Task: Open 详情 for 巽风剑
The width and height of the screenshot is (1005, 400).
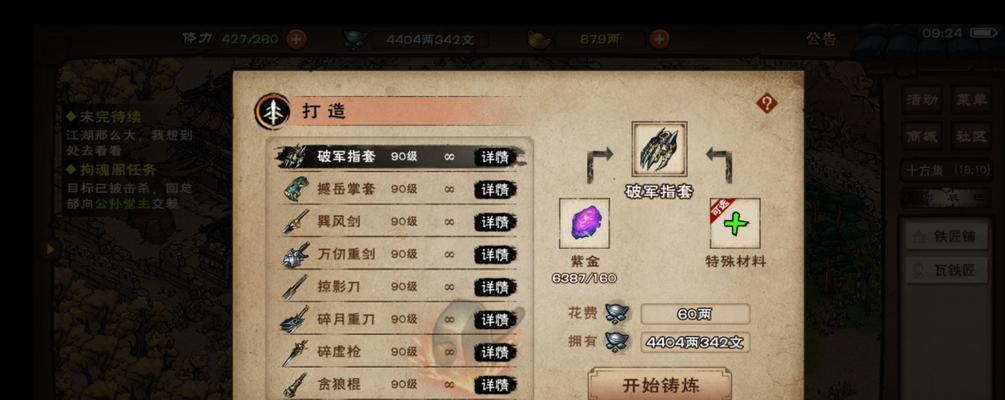Action: pyautogui.click(x=495, y=222)
